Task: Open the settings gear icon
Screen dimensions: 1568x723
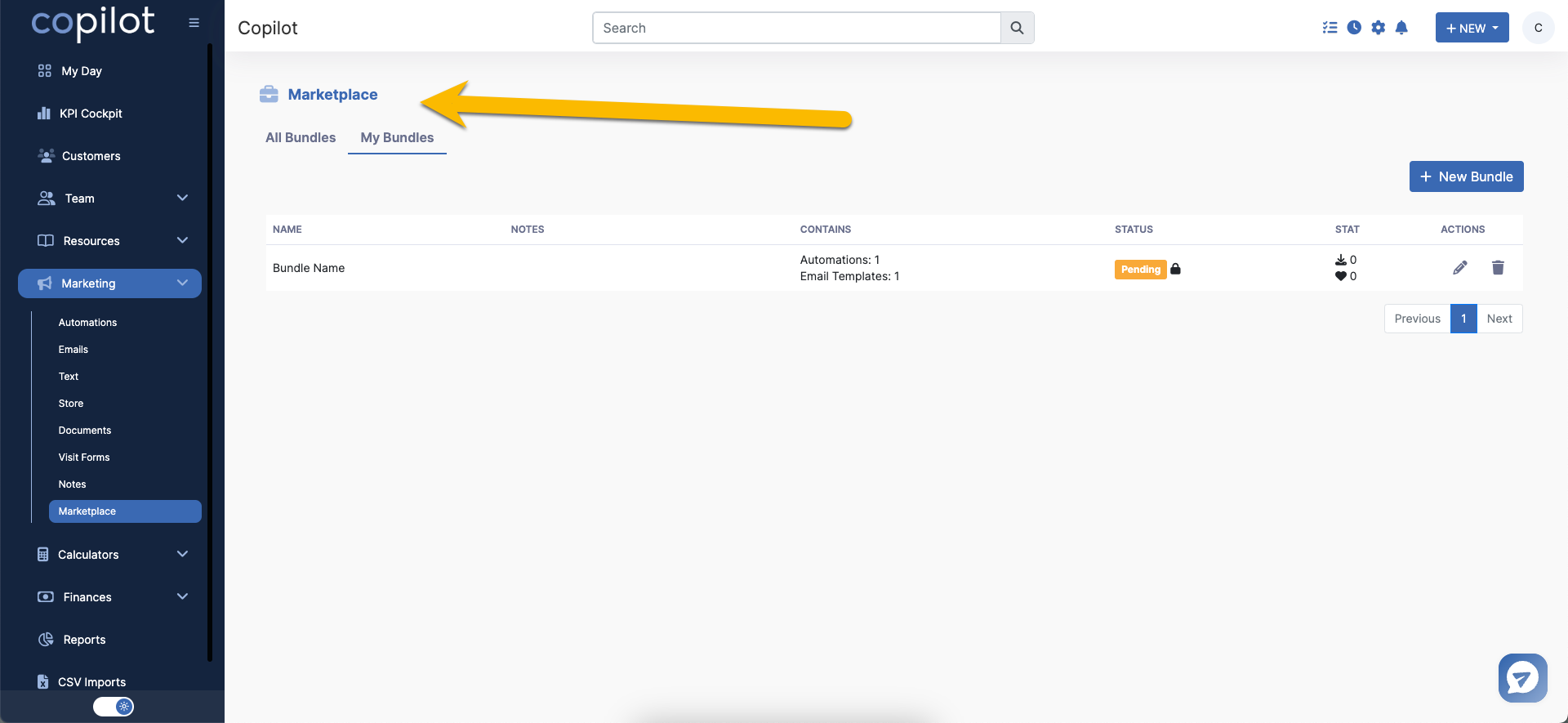Action: 1379,28
